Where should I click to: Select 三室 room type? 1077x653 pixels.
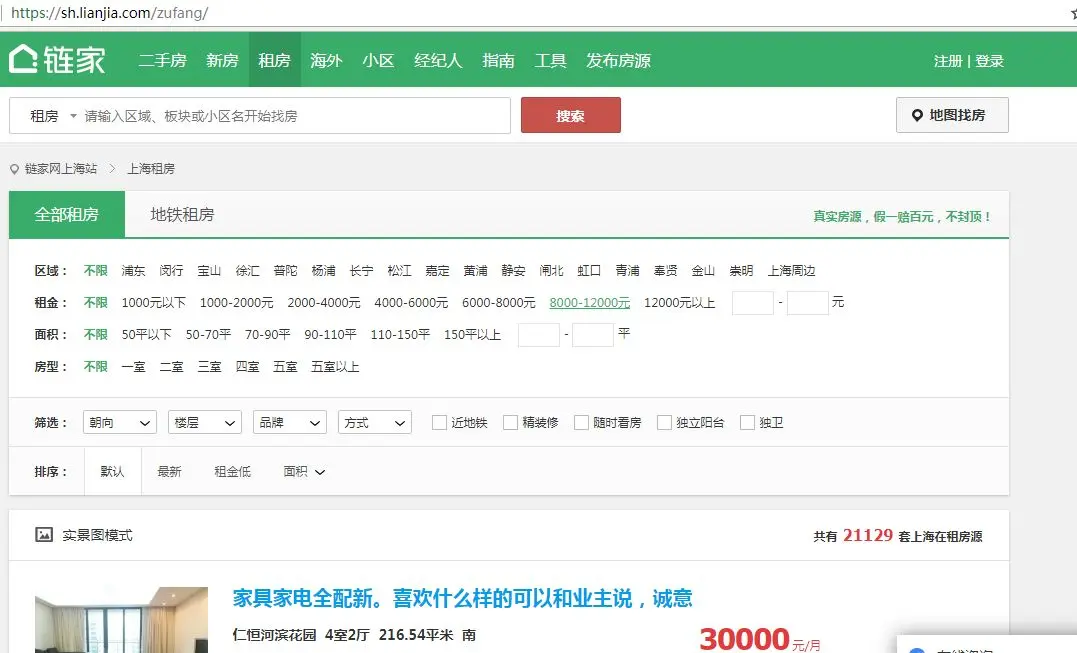(209, 367)
